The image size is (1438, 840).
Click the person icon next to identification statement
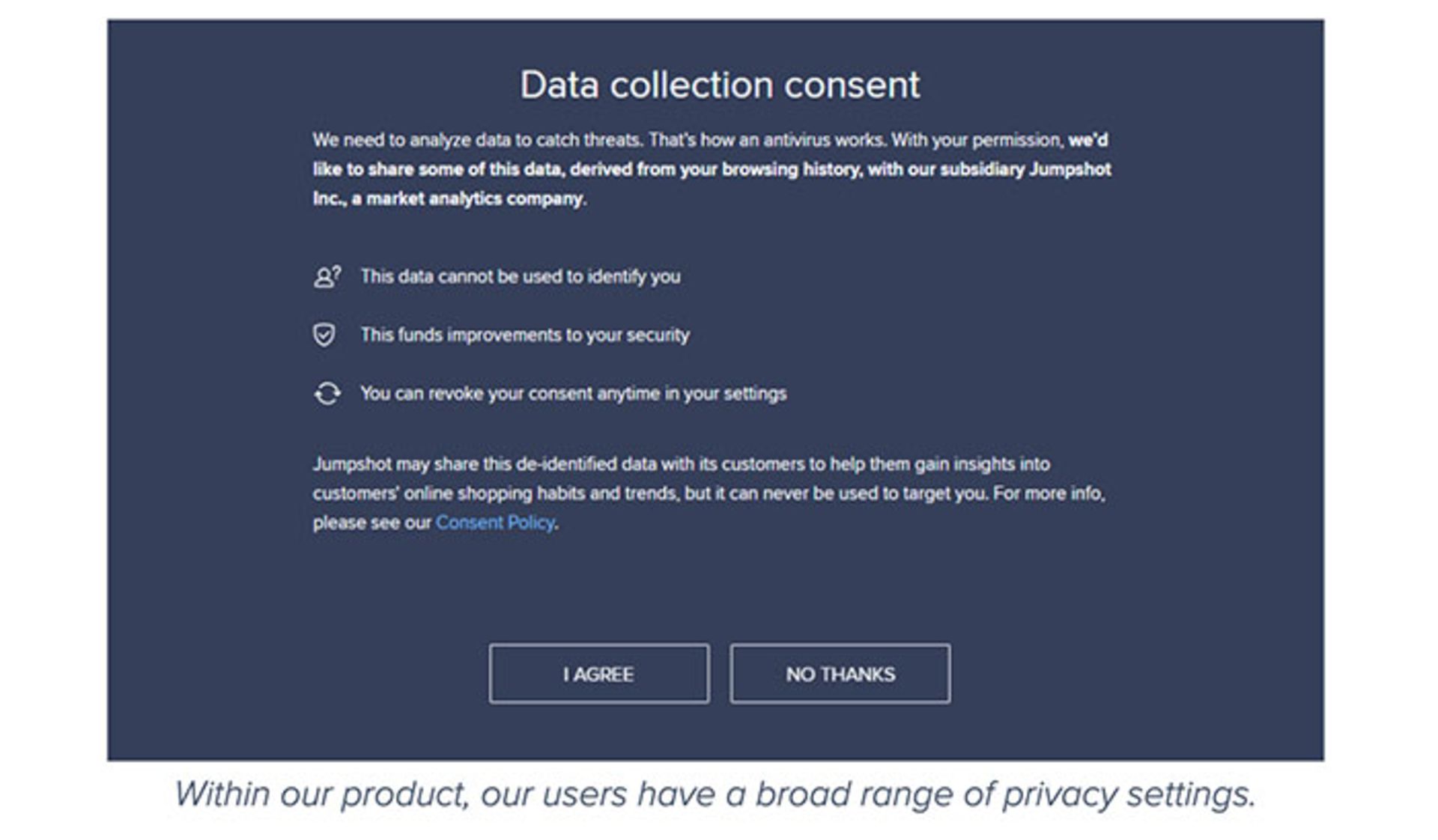(x=324, y=276)
